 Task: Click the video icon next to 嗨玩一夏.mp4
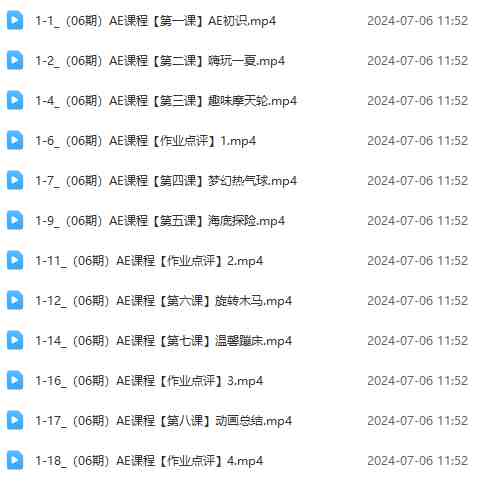tap(15, 60)
